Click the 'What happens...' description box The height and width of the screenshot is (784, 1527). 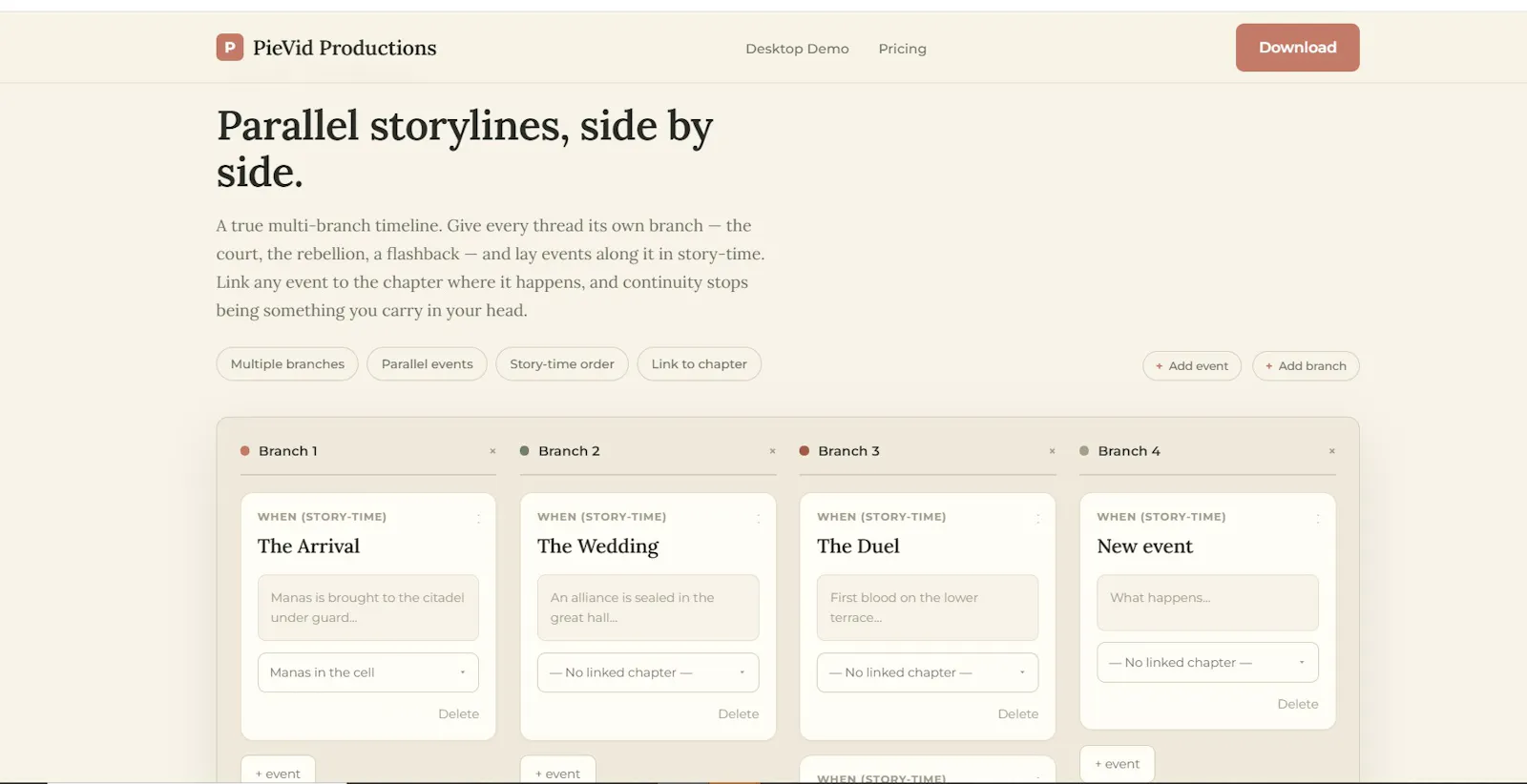click(1207, 603)
